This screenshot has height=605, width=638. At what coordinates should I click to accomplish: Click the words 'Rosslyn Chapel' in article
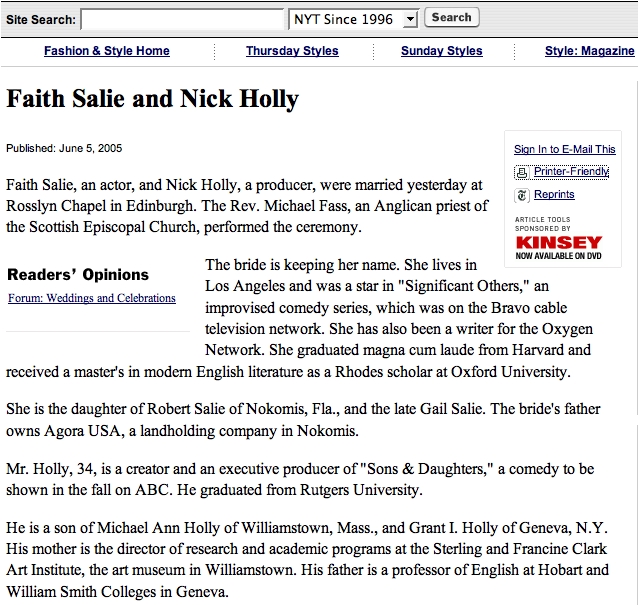coord(58,206)
